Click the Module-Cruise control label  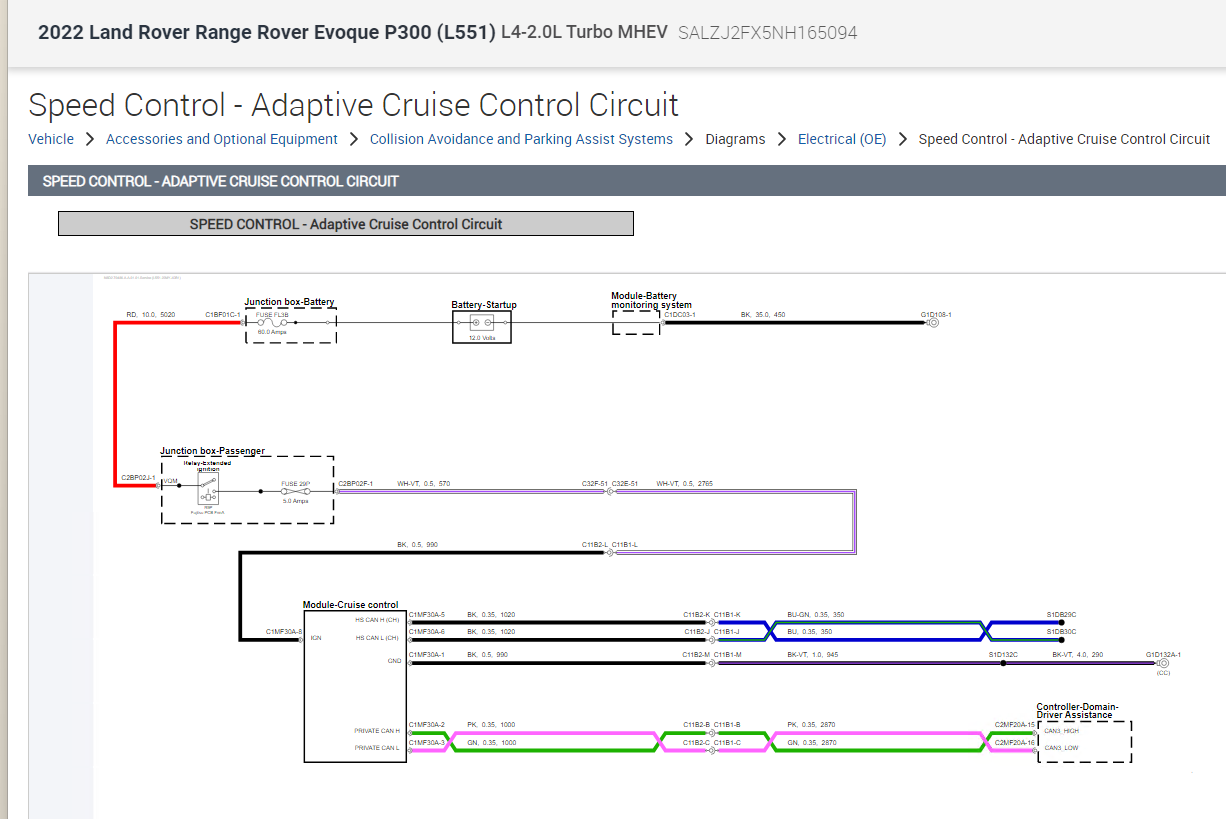coord(351,605)
